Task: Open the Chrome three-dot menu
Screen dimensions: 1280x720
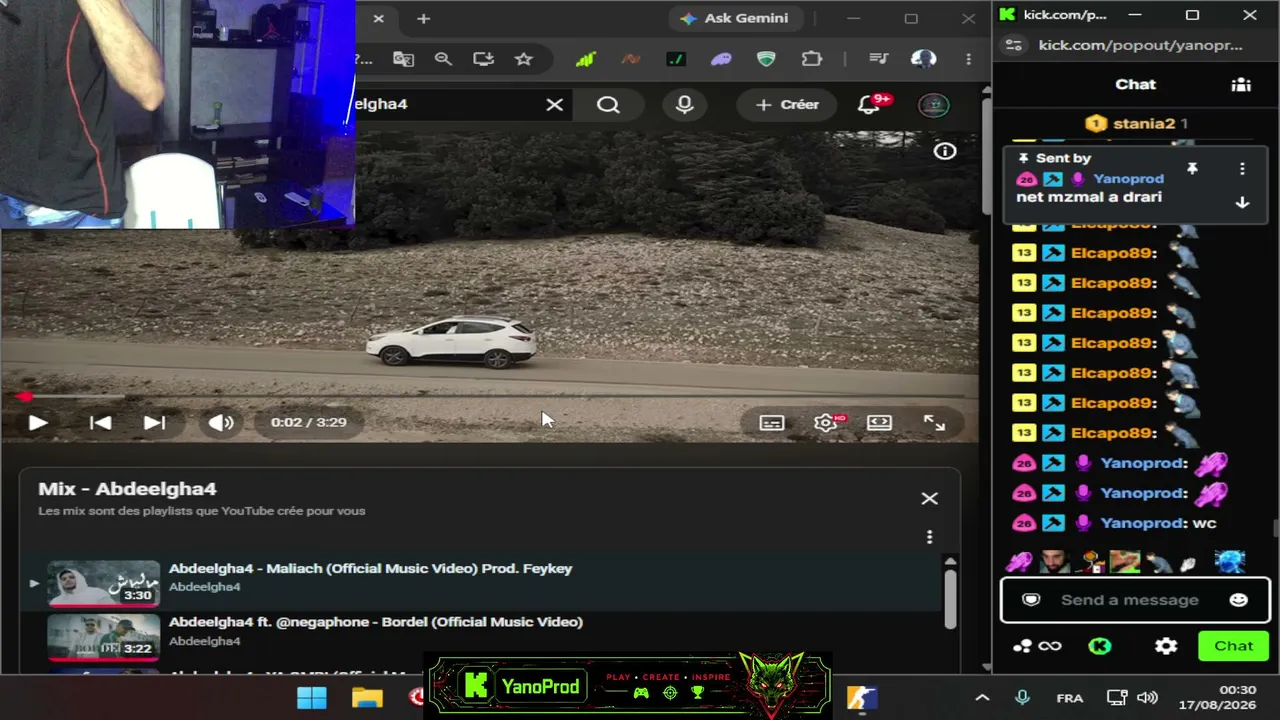Action: [968, 59]
